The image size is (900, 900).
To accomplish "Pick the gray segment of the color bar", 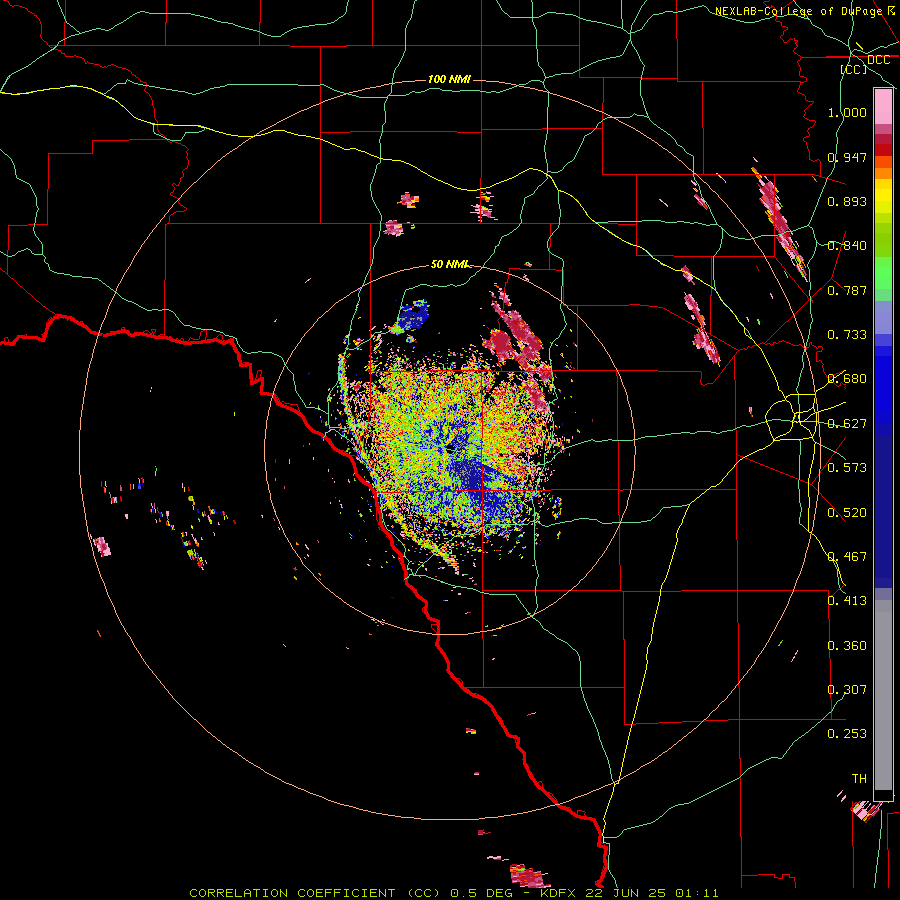I will point(883,695).
